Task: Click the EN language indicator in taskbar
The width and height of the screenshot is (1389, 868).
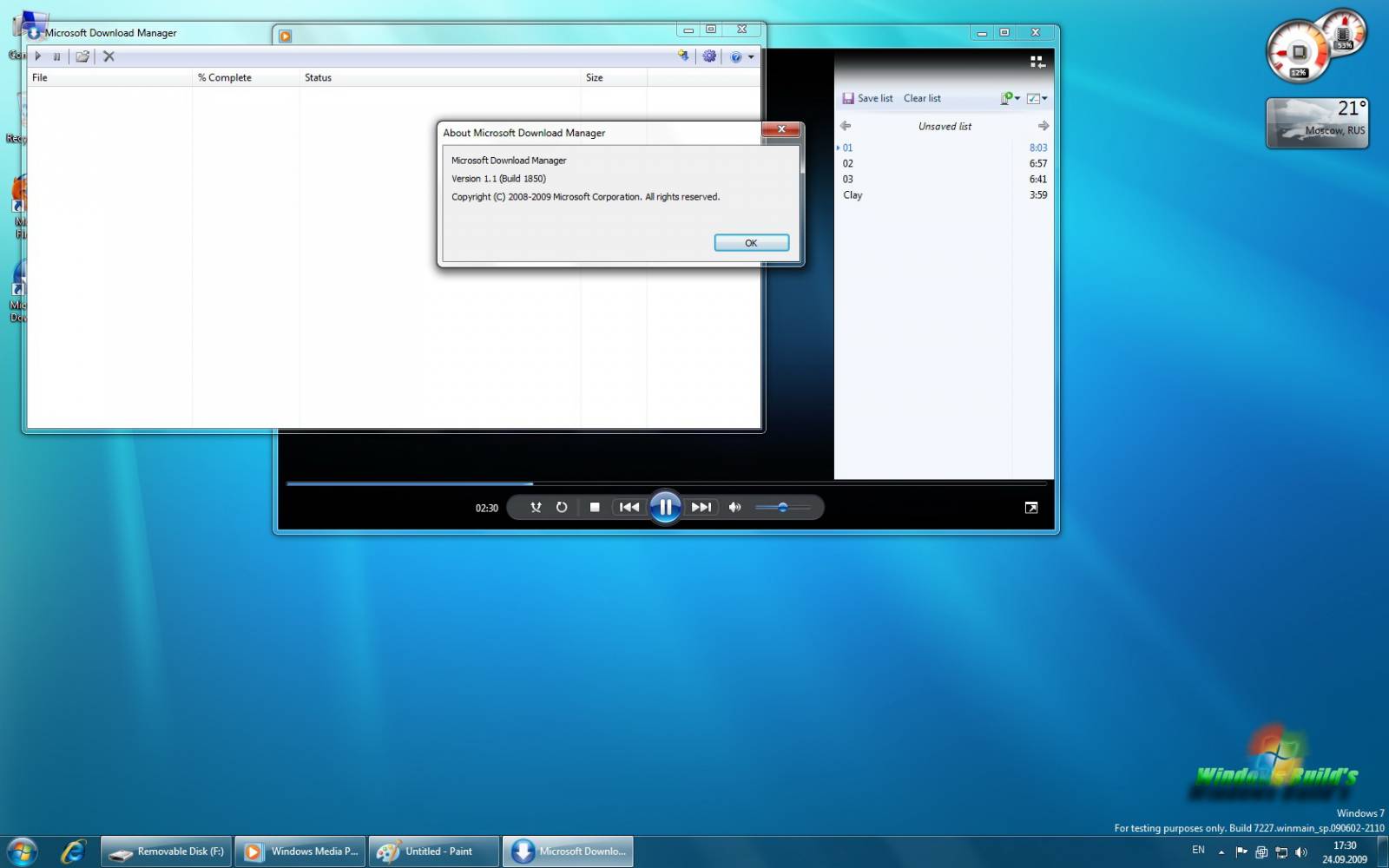Action: (x=1198, y=851)
